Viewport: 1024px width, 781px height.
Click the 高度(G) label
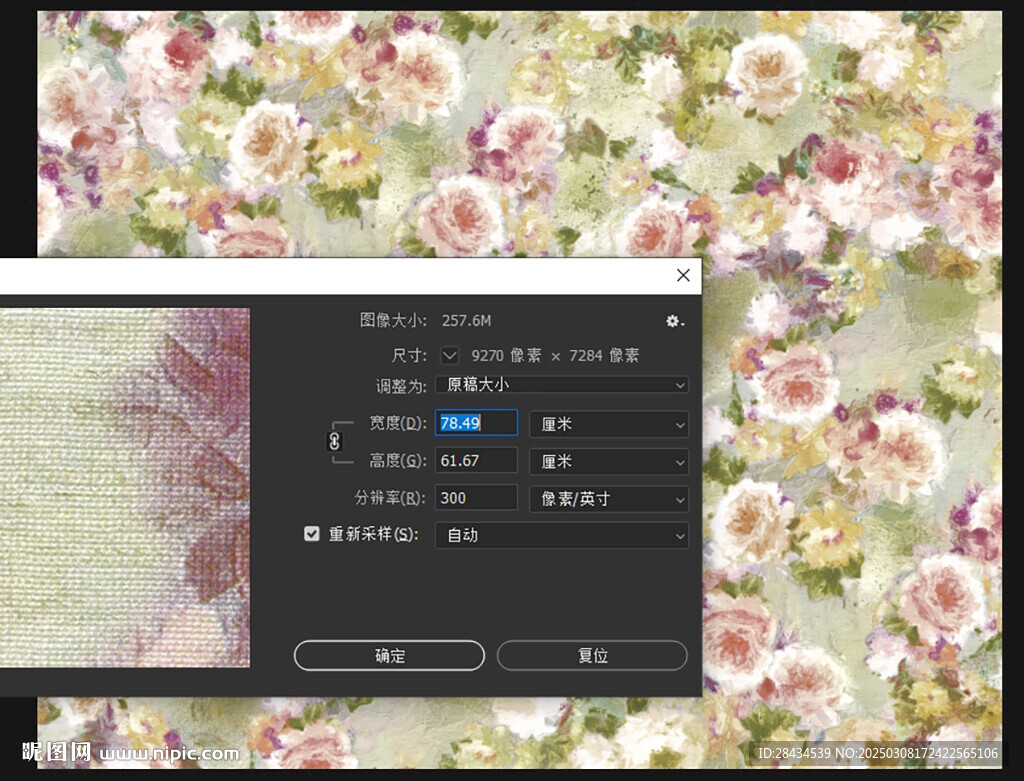398,461
